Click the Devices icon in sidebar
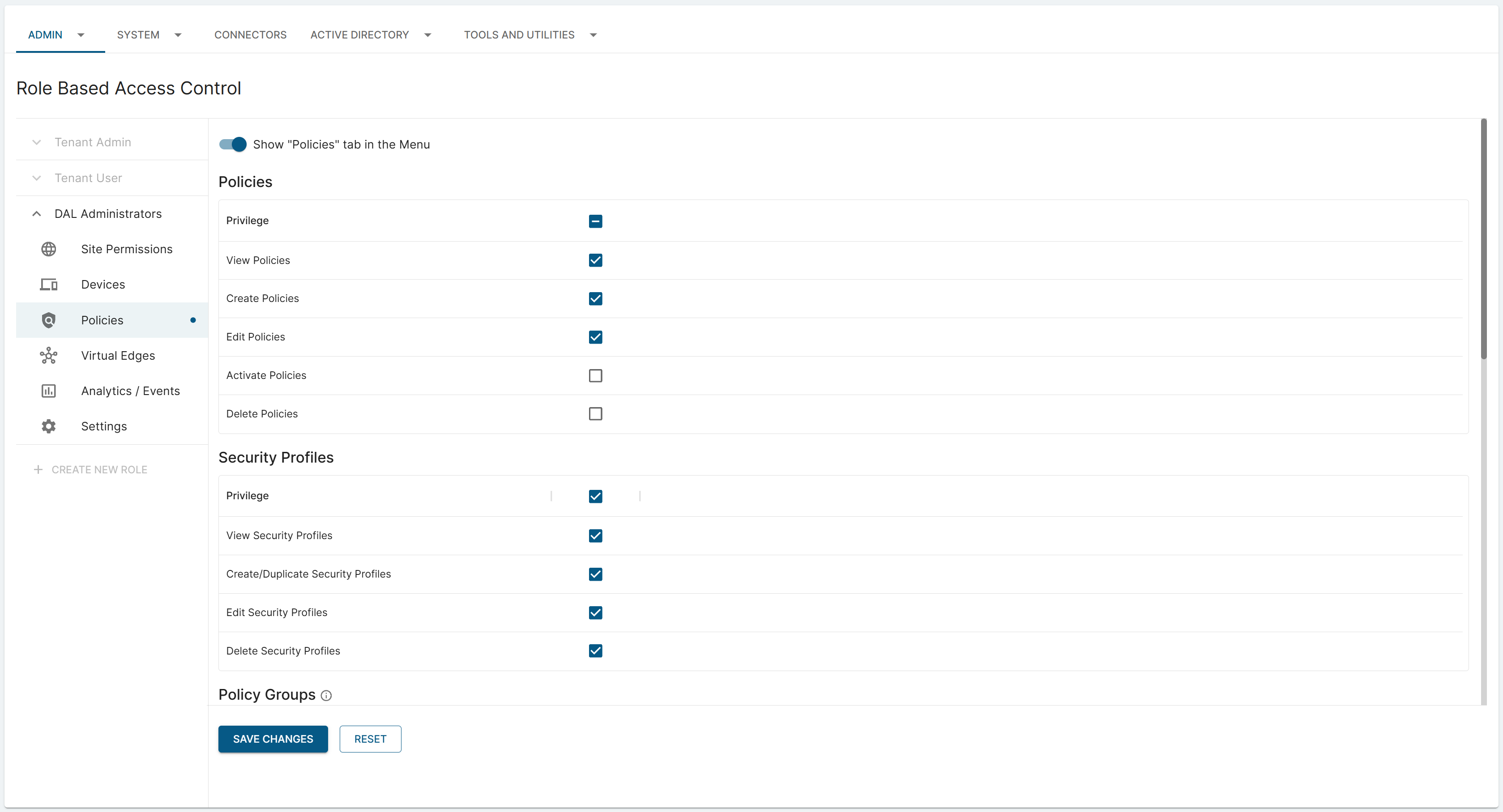1503x812 pixels. tap(48, 285)
